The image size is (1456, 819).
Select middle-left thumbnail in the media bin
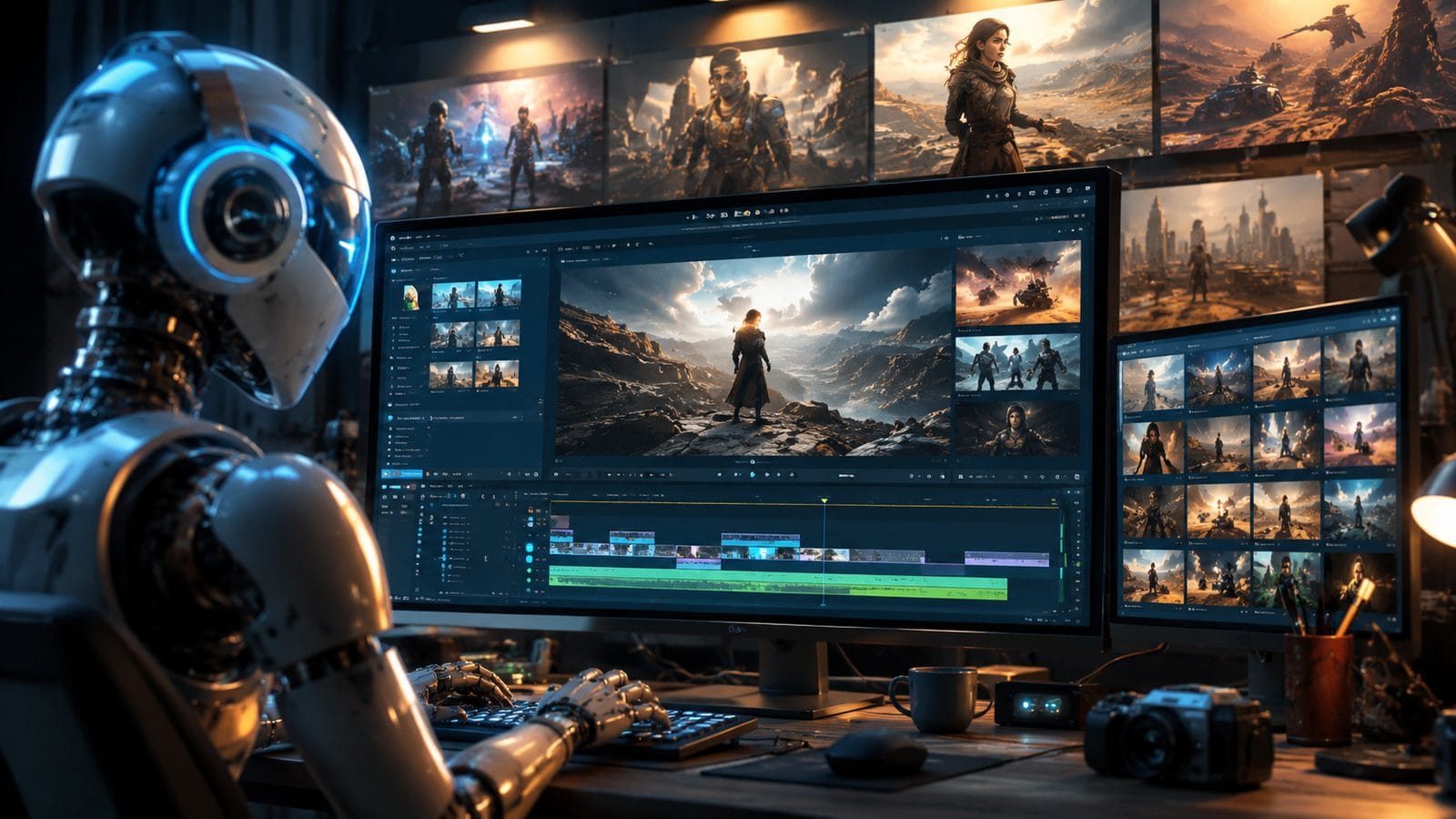(x=452, y=334)
